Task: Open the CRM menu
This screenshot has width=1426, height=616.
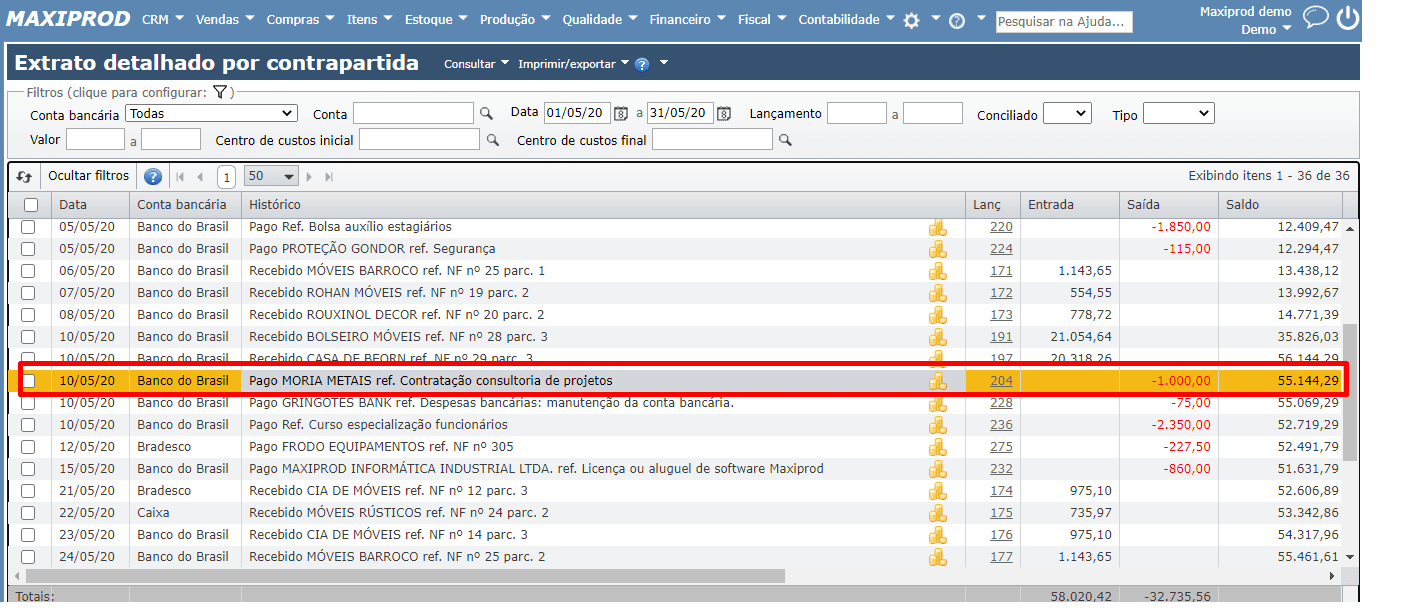Action: [164, 20]
